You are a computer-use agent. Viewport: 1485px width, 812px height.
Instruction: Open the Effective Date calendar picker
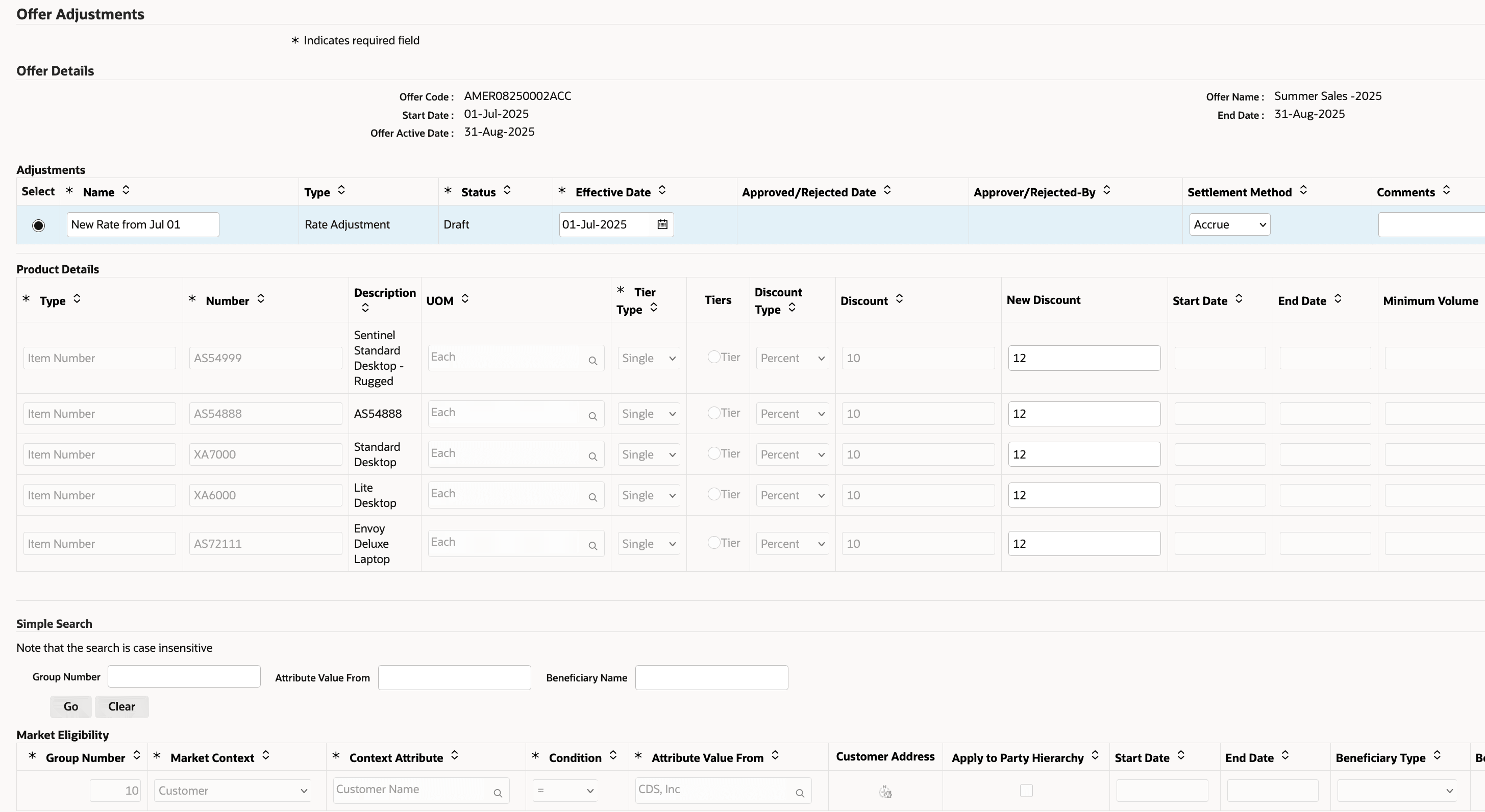[x=662, y=224]
